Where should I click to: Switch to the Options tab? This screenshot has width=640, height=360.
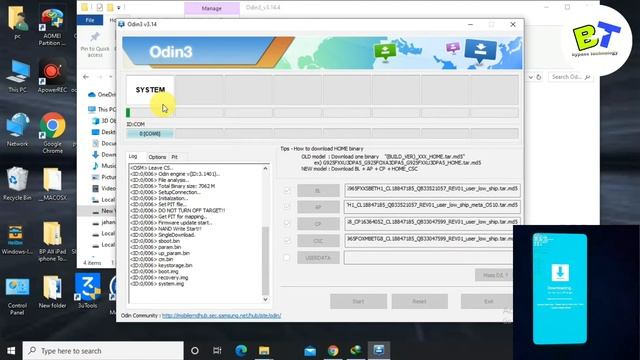(157, 157)
